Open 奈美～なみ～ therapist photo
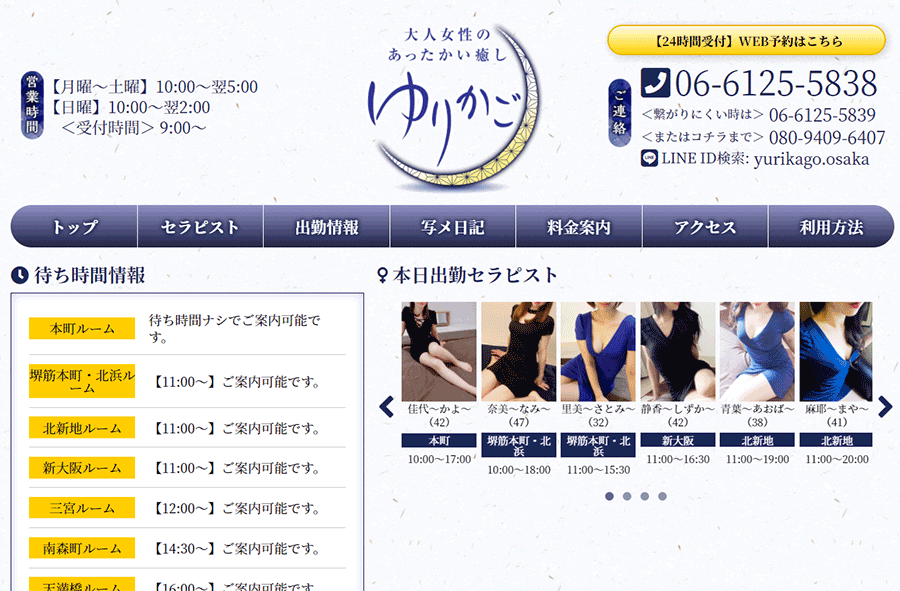The image size is (900, 591). click(519, 351)
